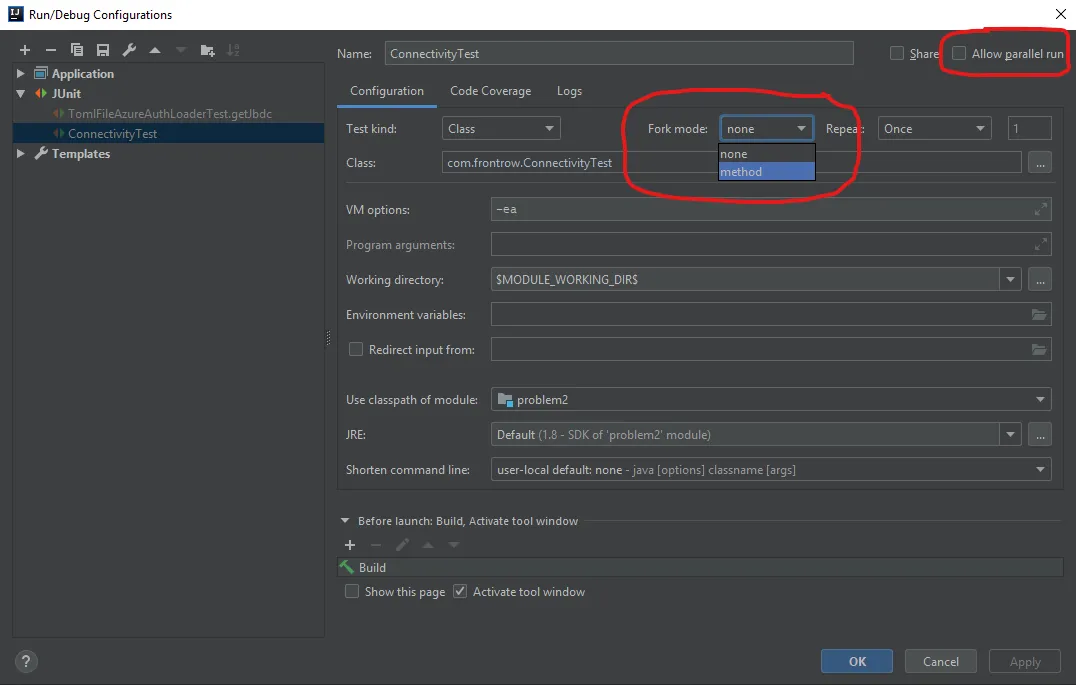
Task: Switch to Logs tab
Action: pyautogui.click(x=569, y=91)
